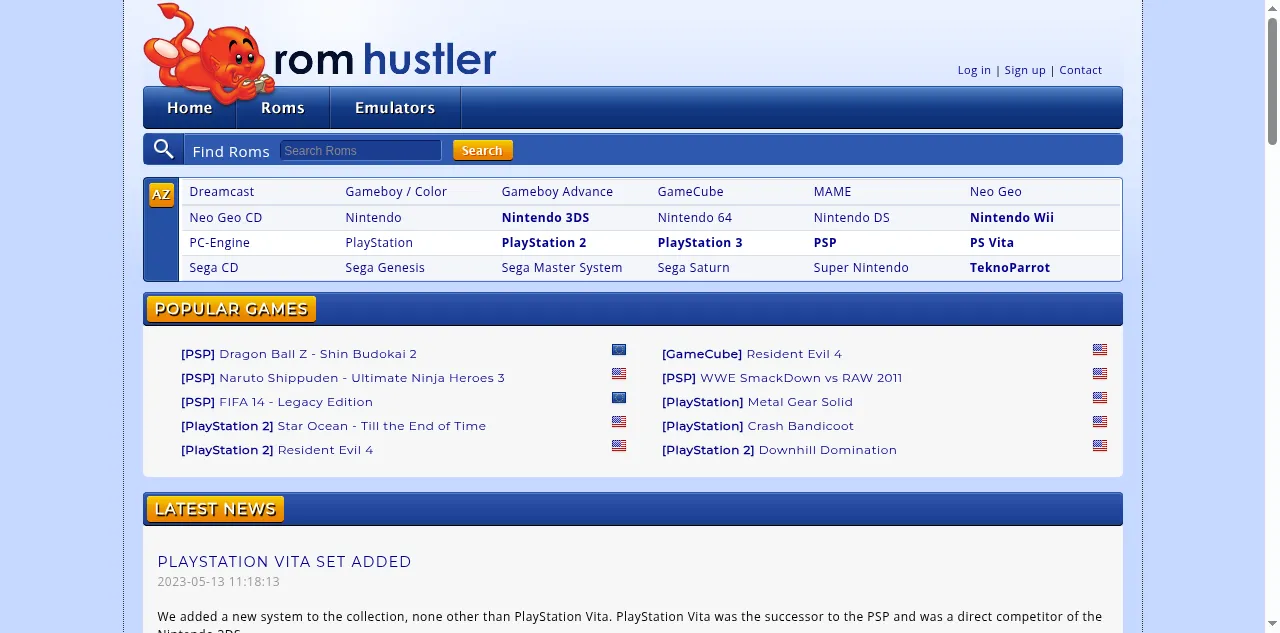This screenshot has width=1280, height=633.
Task: Click the Rom Hustler devil mascot logo
Action: pyautogui.click(x=208, y=52)
